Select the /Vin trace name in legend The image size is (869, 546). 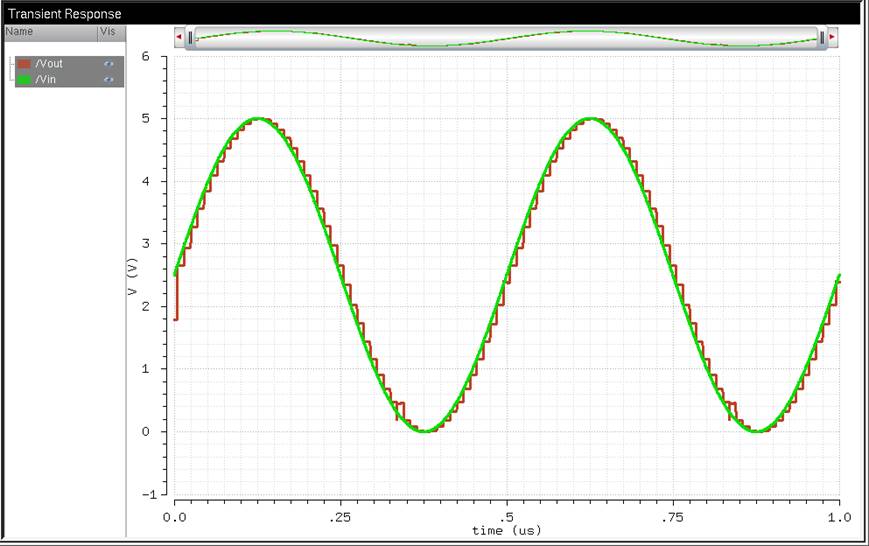point(47,78)
